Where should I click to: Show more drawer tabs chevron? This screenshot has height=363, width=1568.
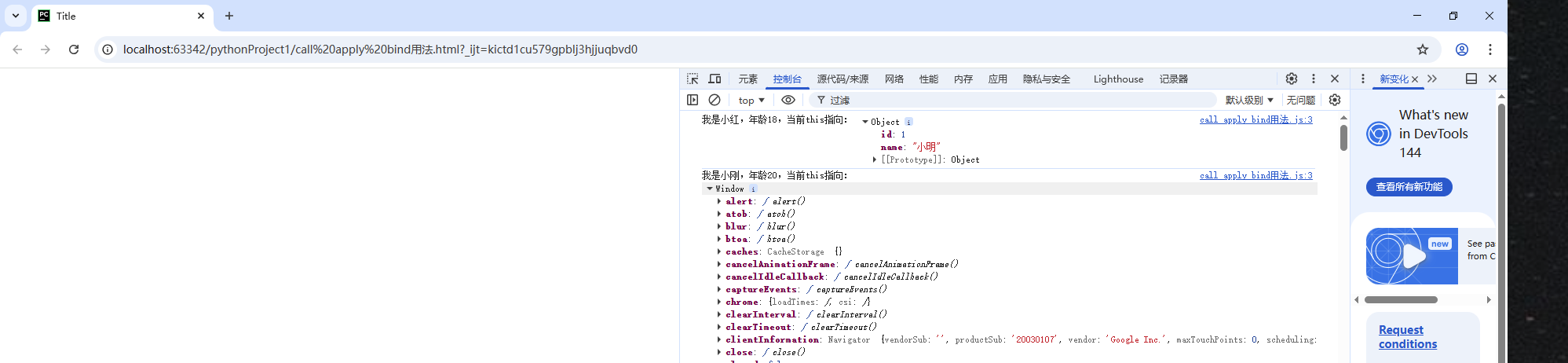[x=1432, y=79]
